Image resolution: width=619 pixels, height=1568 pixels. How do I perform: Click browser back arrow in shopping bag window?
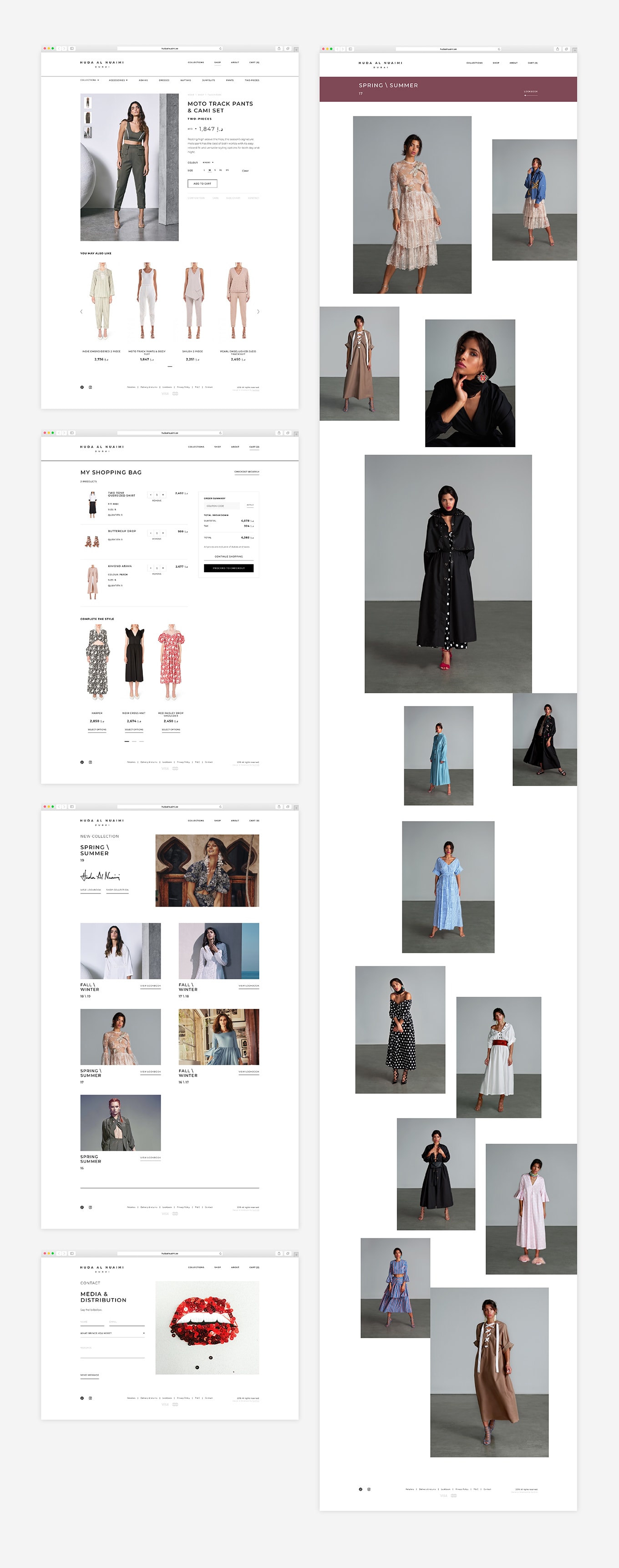(x=59, y=433)
